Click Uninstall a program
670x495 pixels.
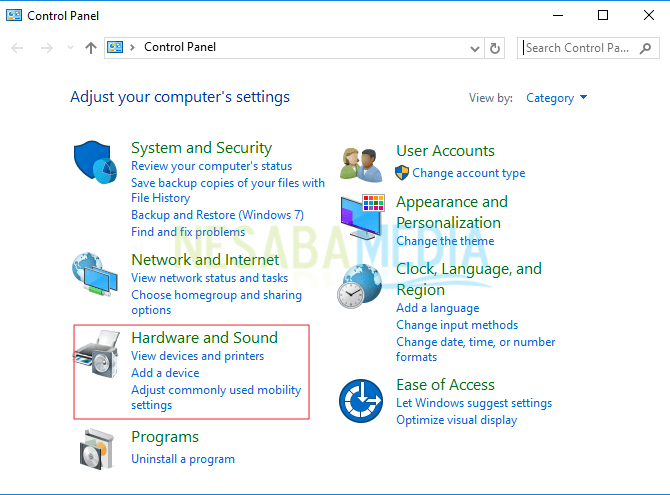(183, 459)
